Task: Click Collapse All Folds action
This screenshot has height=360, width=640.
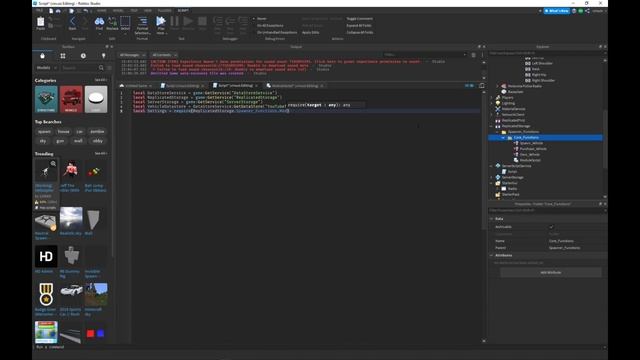Action: point(360,33)
